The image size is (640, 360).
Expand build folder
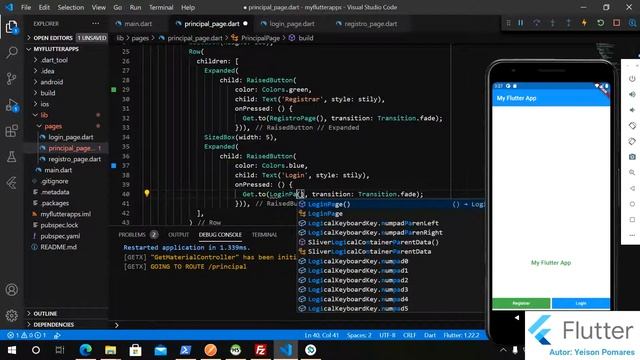66,93
